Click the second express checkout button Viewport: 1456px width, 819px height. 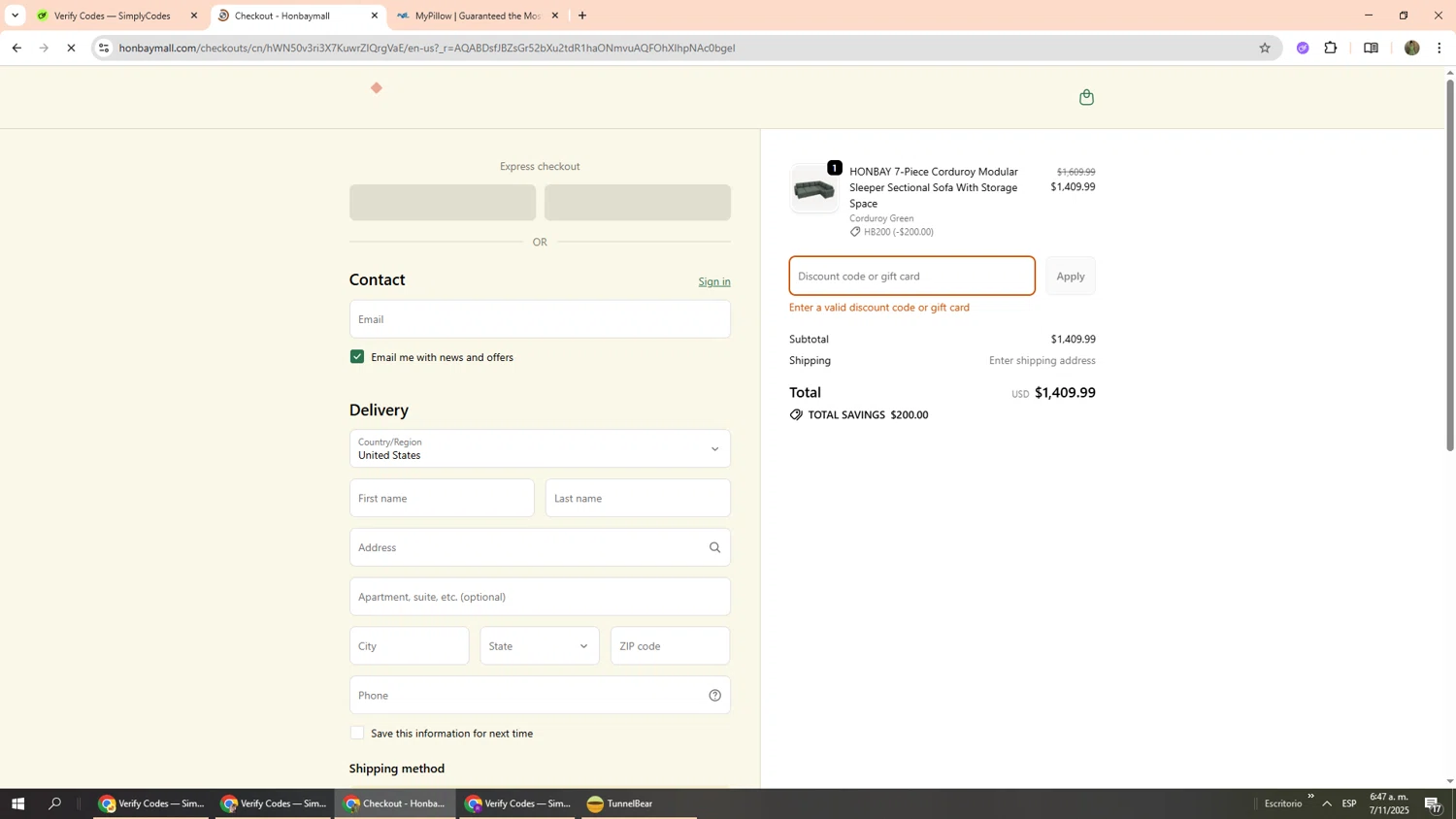coord(638,203)
